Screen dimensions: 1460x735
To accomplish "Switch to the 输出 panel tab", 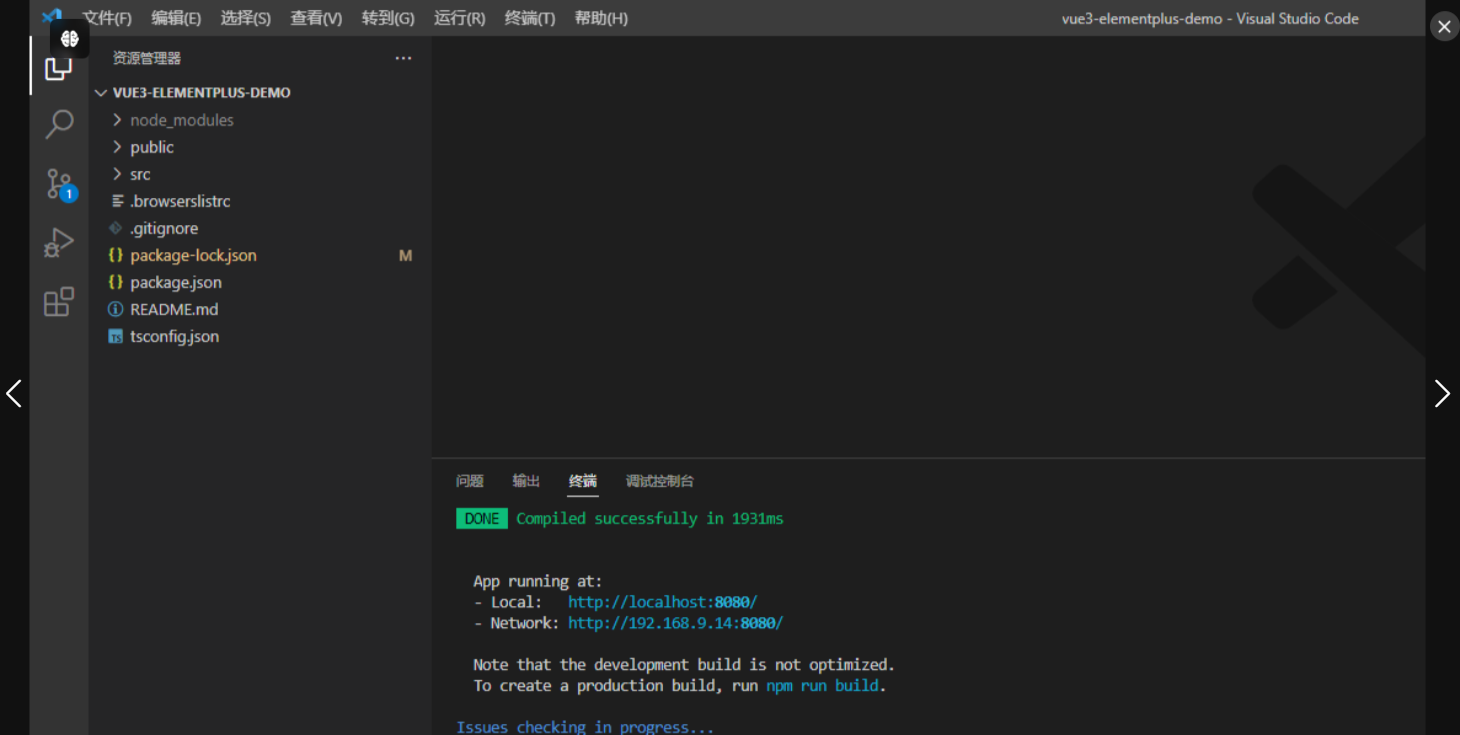I will (x=526, y=481).
